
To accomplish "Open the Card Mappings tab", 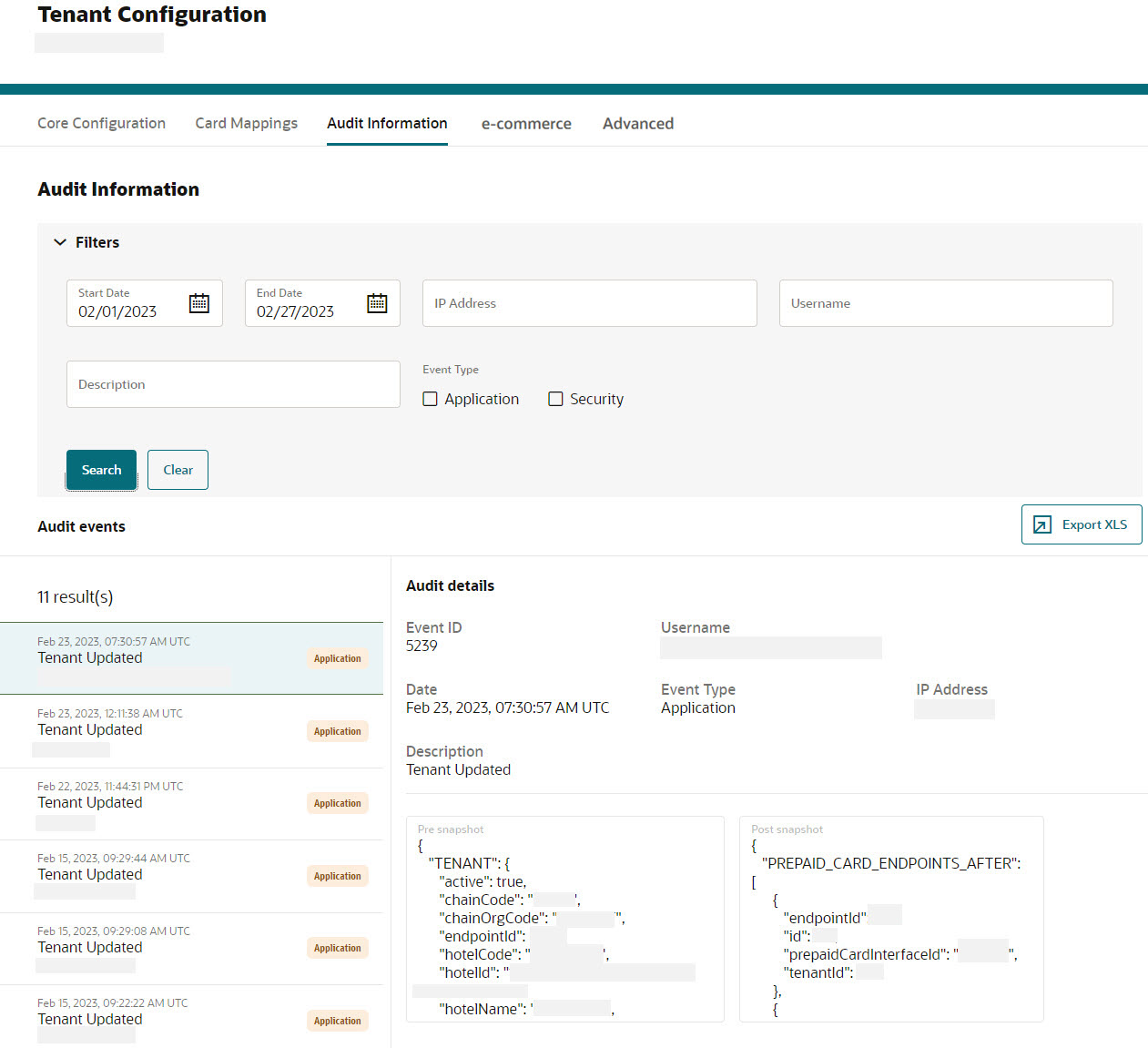I will tap(246, 123).
